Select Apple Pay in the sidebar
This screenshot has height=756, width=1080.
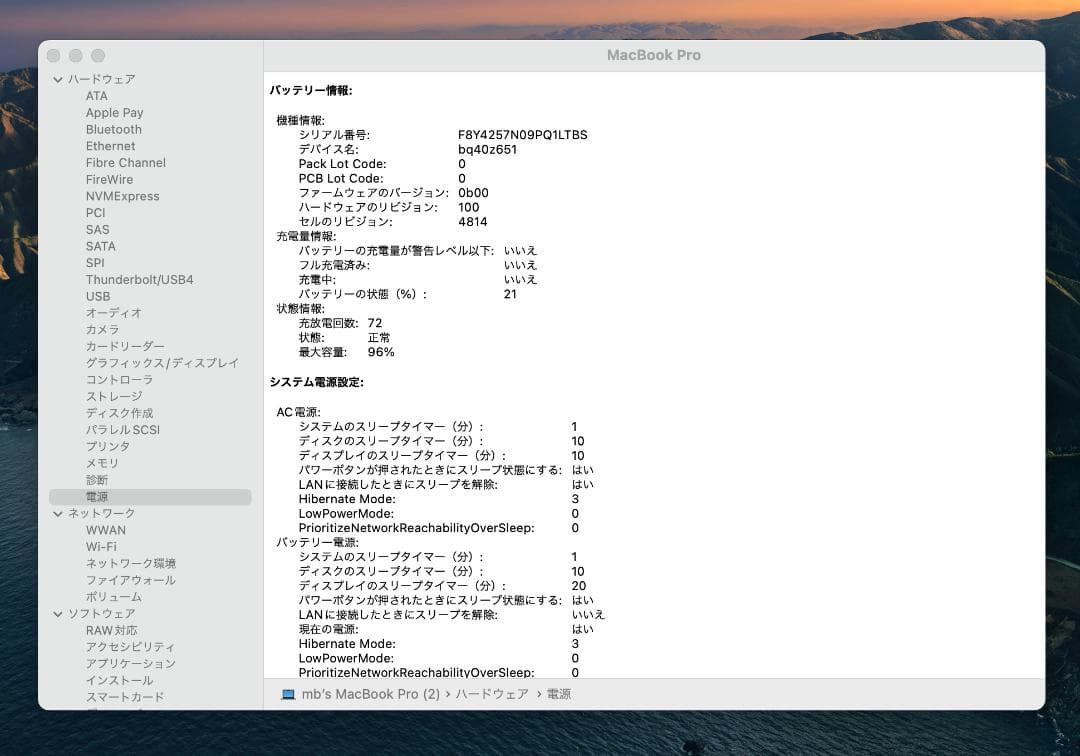pos(114,112)
